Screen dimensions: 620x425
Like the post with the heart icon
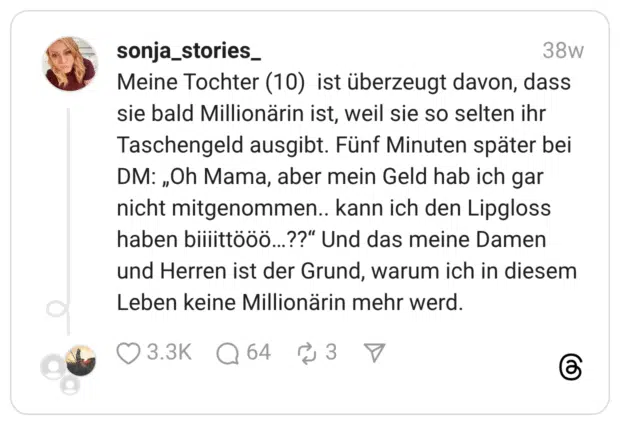[x=129, y=353]
